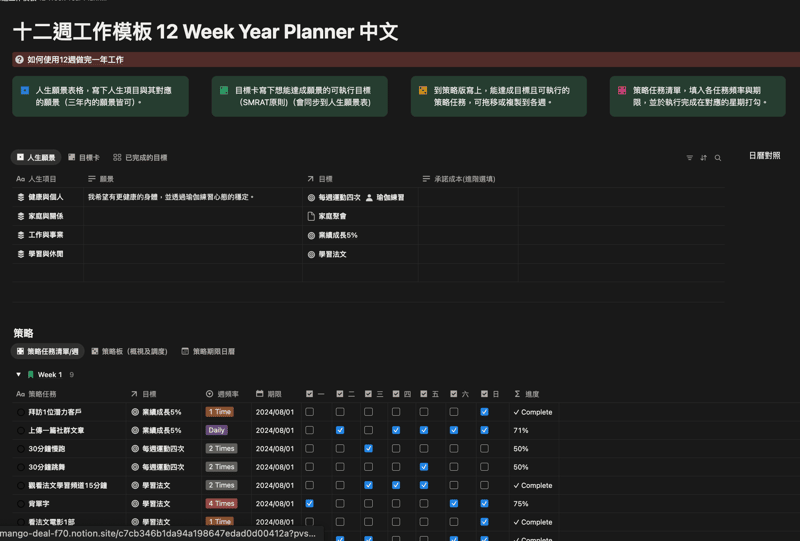Click the filter icon in 人生願景 toolbar

689,158
